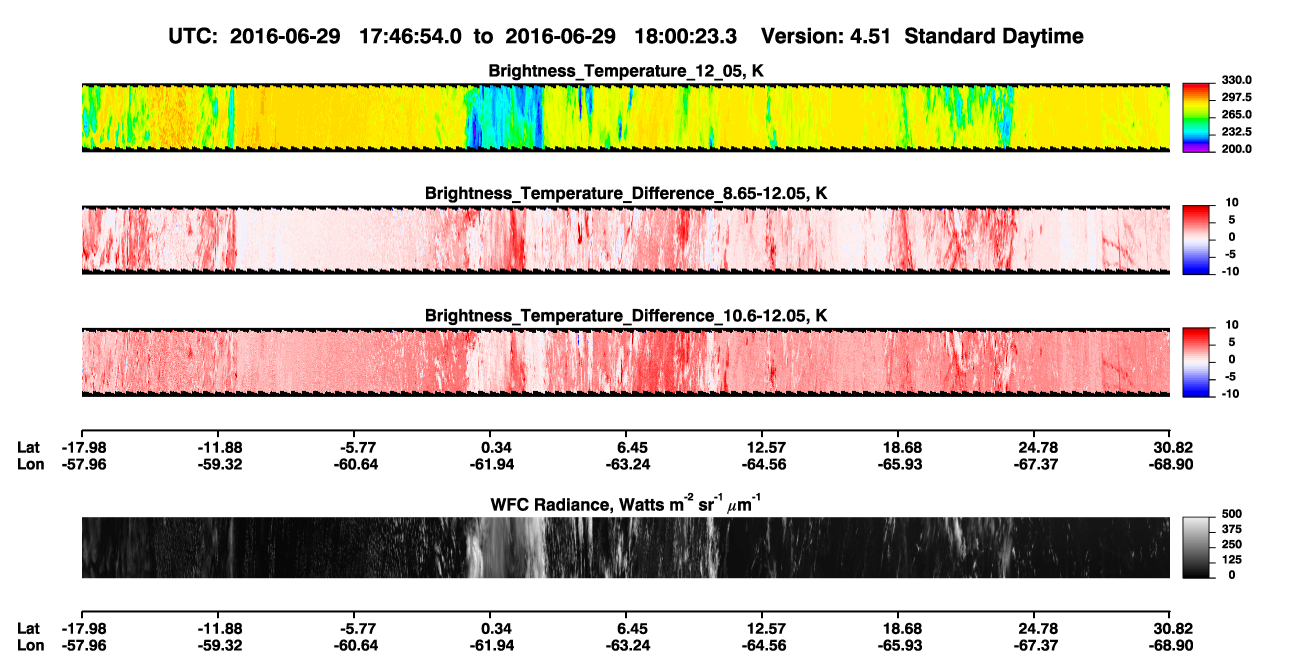Select the rainbow colorbar for 12.05 brightness temperature

(x=1197, y=117)
